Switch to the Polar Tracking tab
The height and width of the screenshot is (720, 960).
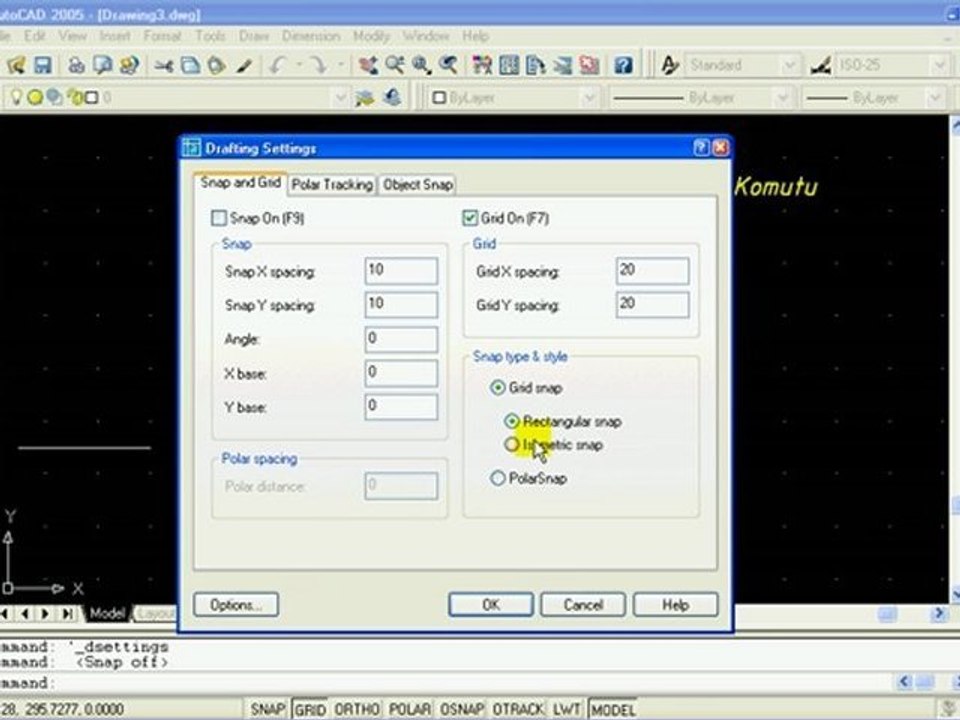[x=332, y=184]
